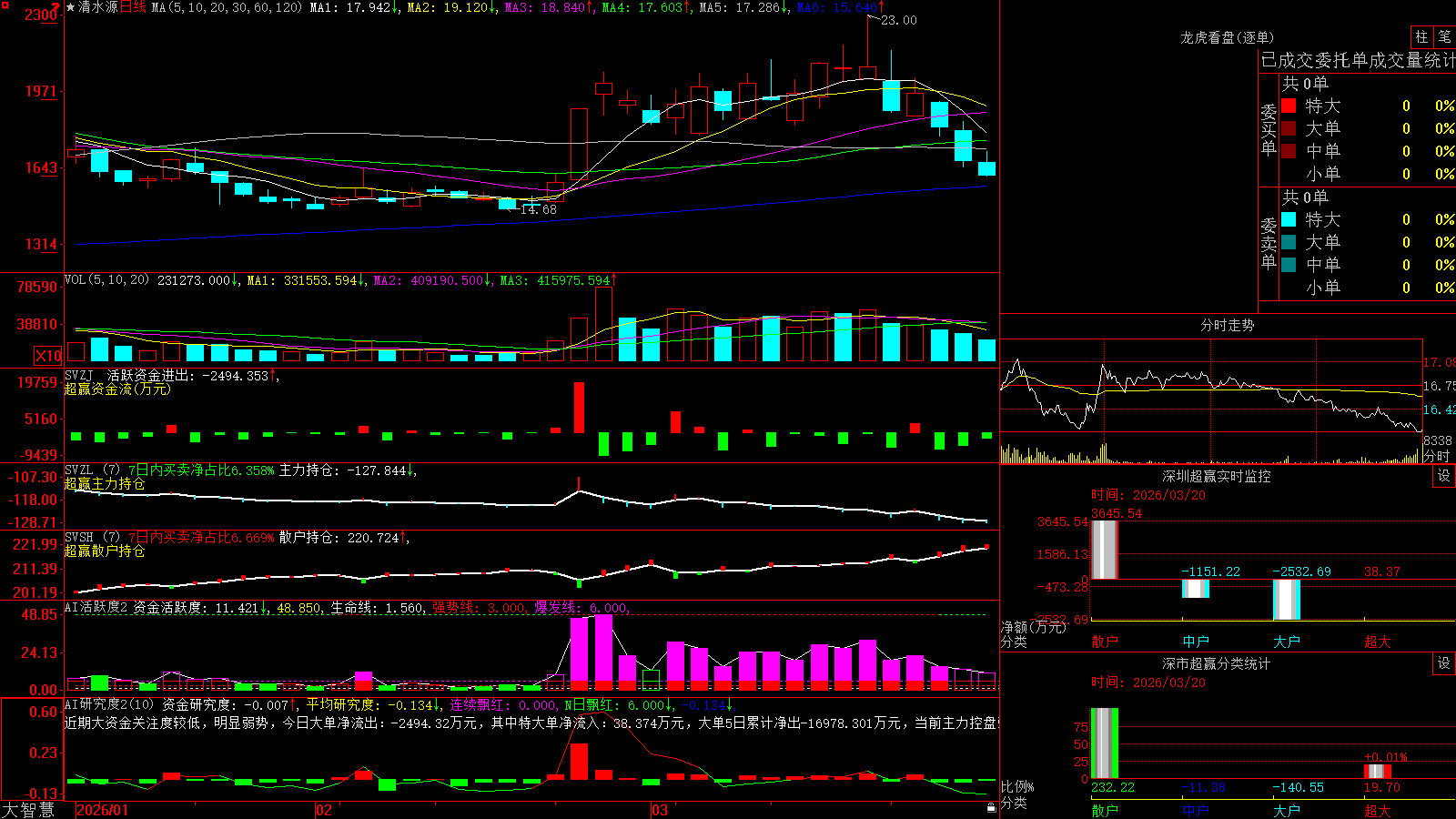Click the SVZJ indicator label

78,375
